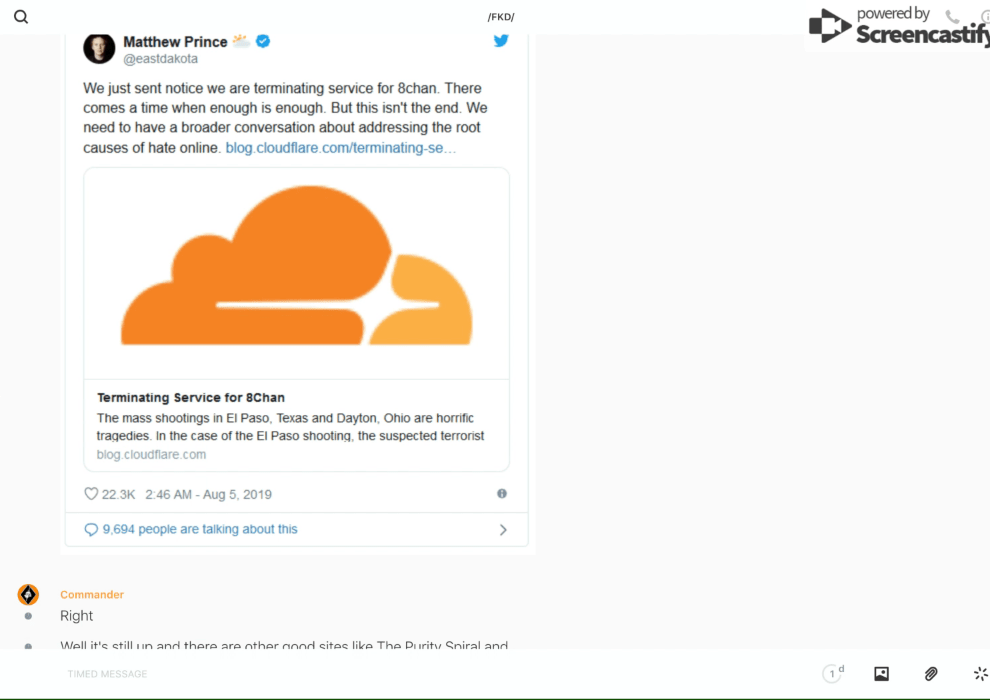990x700 pixels.
Task: Toggle the 1d message timer
Action: point(833,674)
